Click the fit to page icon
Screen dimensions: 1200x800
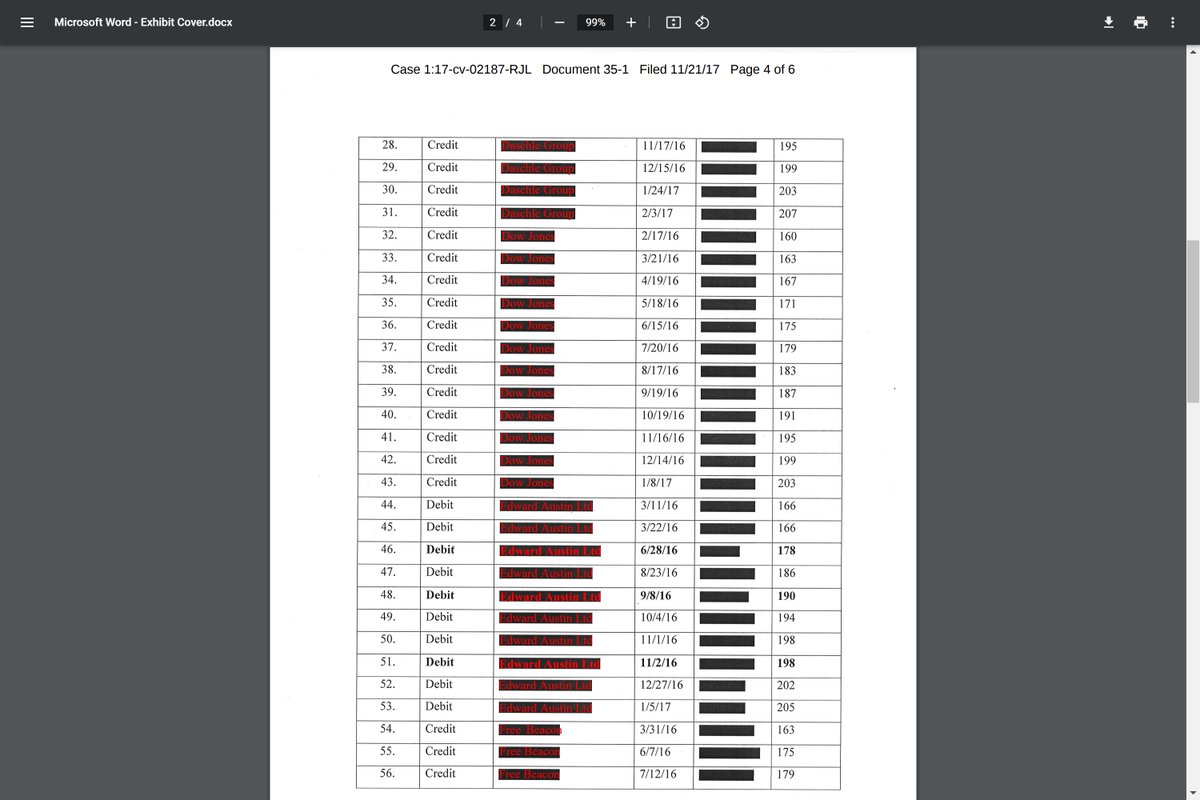coord(674,22)
